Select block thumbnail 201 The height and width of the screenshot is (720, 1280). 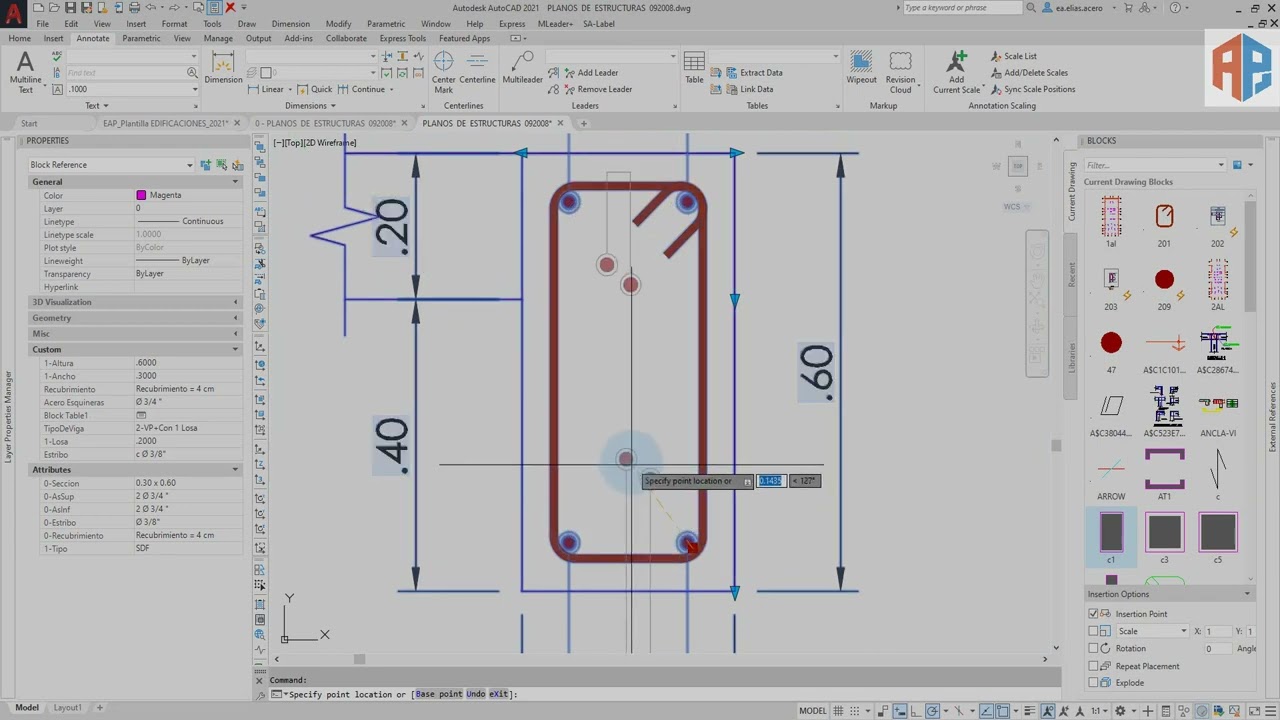(x=1164, y=222)
